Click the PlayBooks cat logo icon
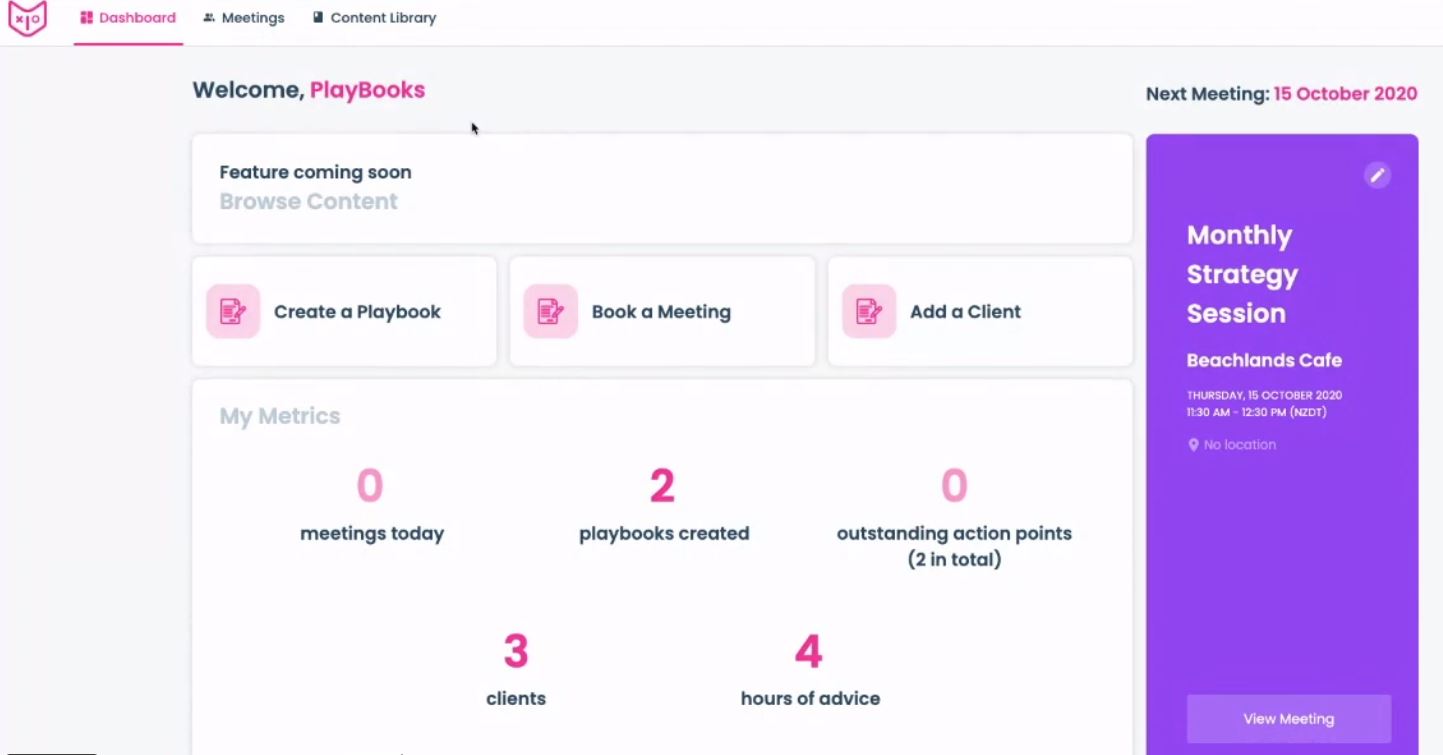This screenshot has width=1443, height=755. click(x=27, y=19)
